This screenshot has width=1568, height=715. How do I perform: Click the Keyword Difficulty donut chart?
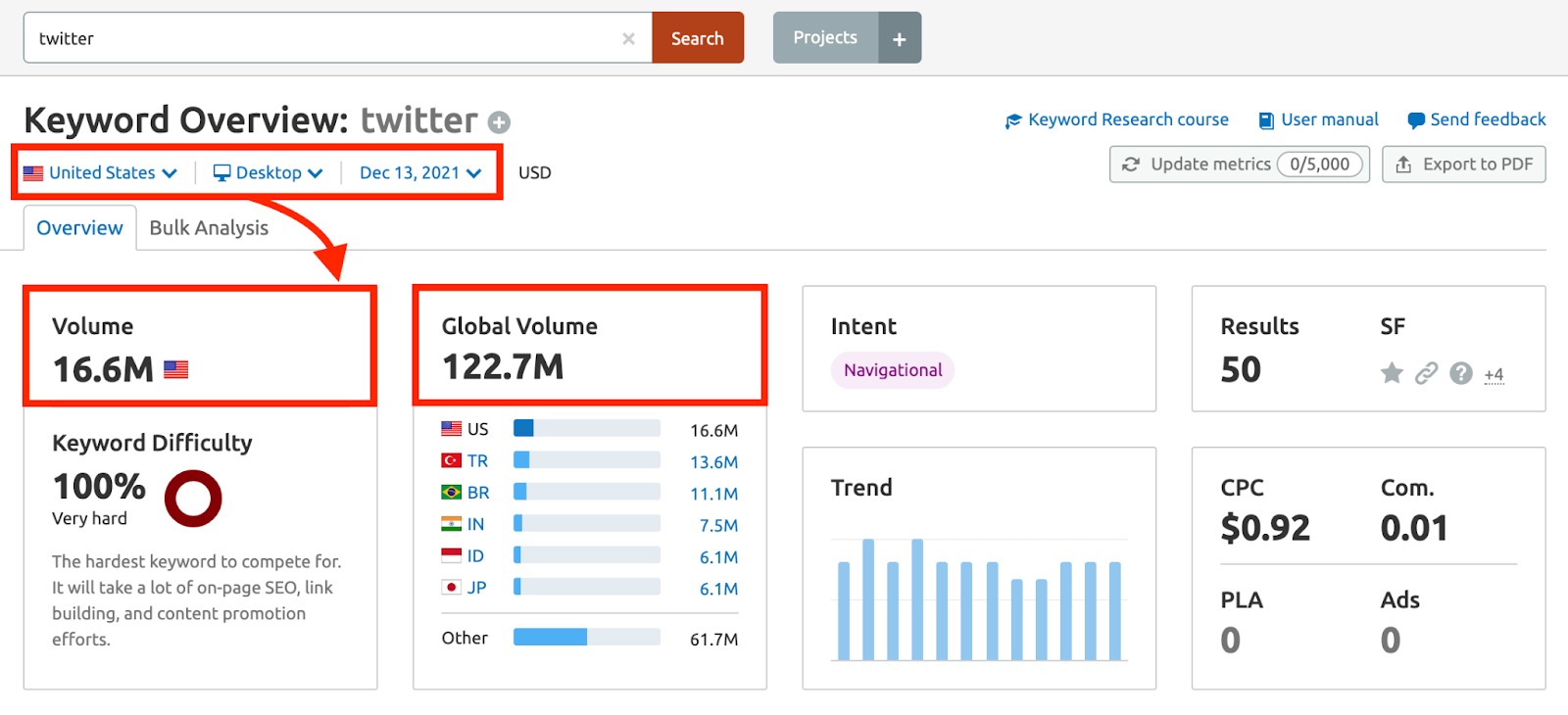click(x=193, y=499)
